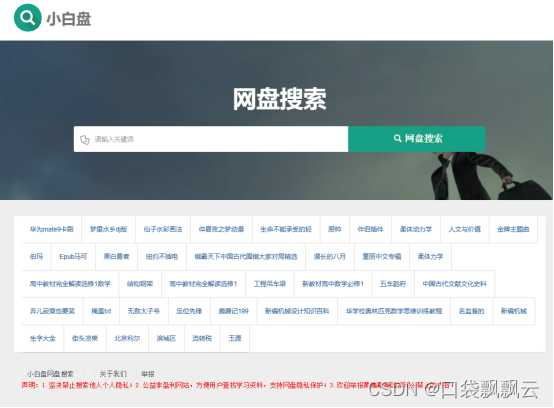Click the 高中教材完全解读选修1 tag without 数学
The image size is (554, 408).
coord(203,284)
